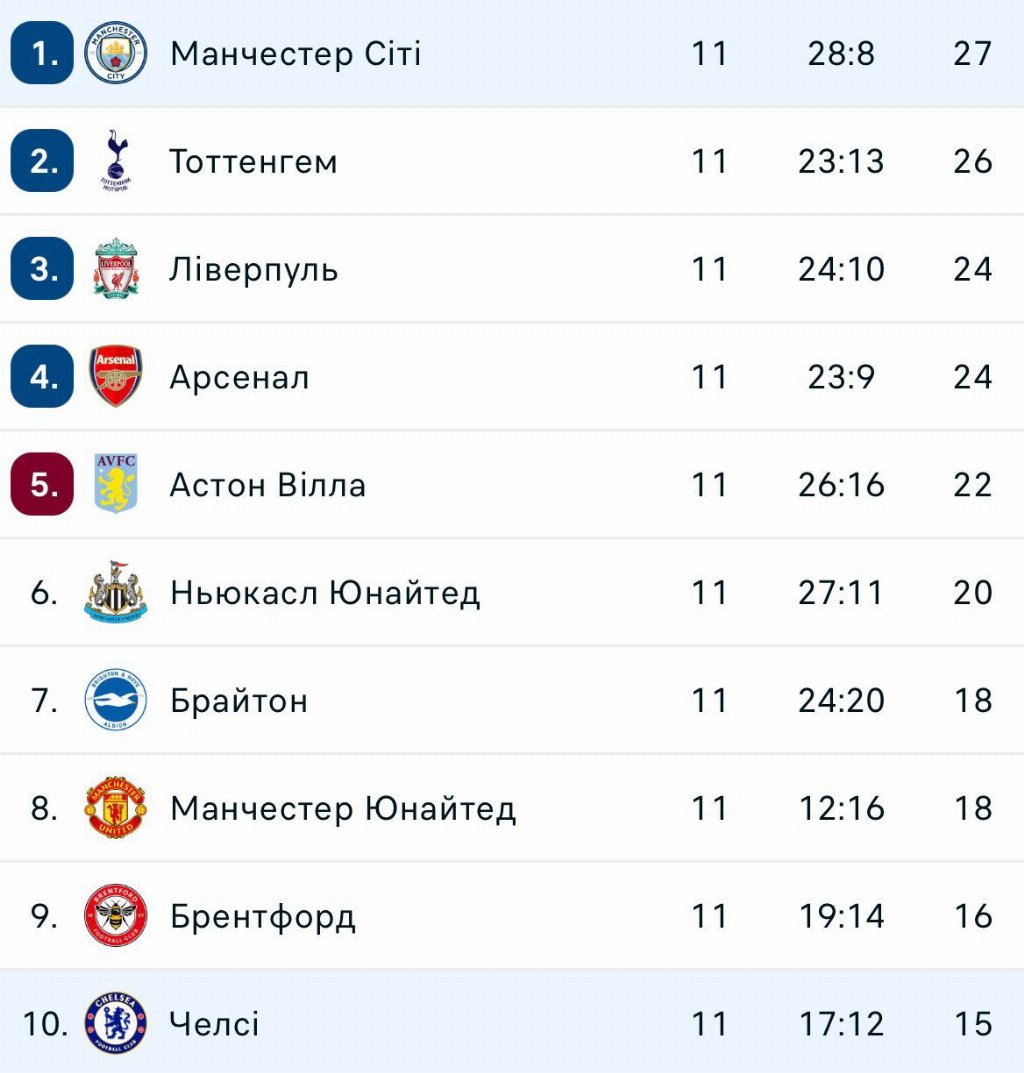Click the Manchester United crest
Viewport: 1024px width, 1073px height.
pyautogui.click(x=116, y=808)
